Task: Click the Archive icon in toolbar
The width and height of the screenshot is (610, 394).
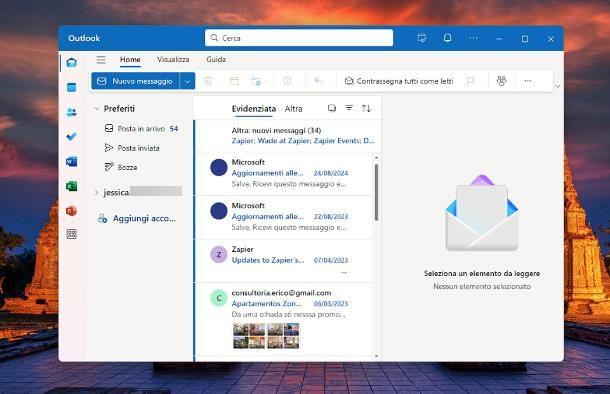Action: point(234,81)
